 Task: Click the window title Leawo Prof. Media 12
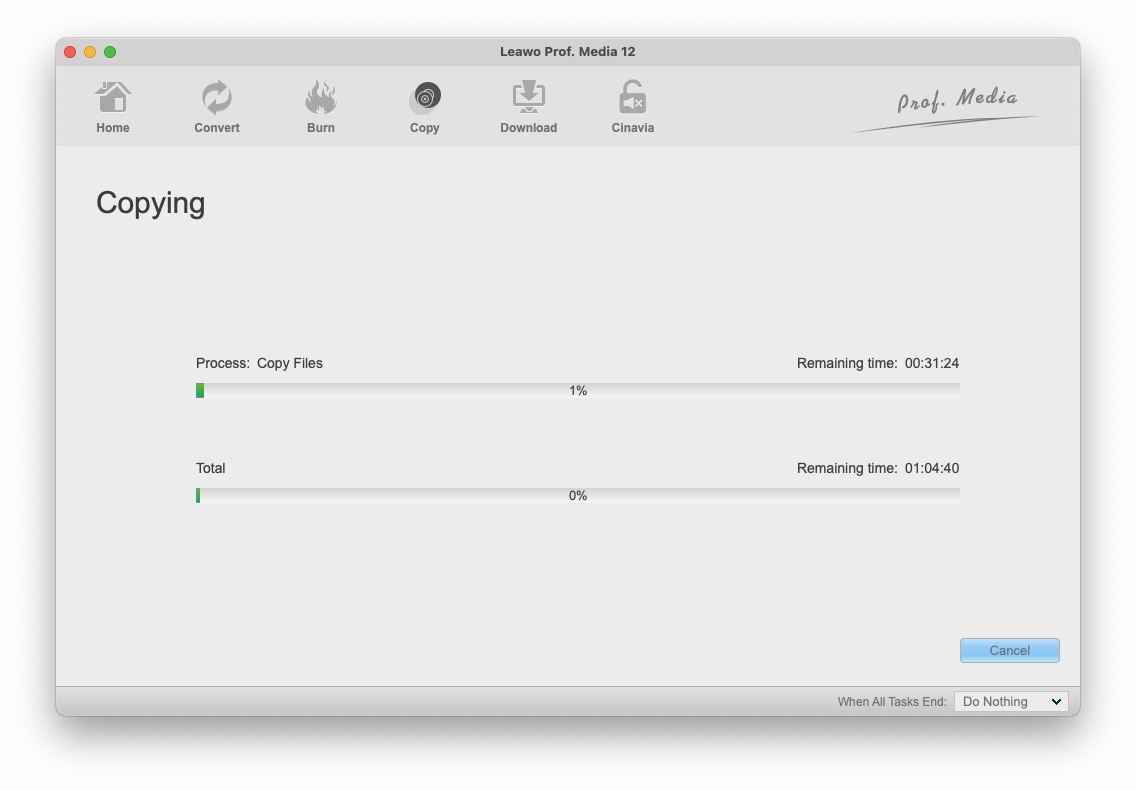click(567, 52)
